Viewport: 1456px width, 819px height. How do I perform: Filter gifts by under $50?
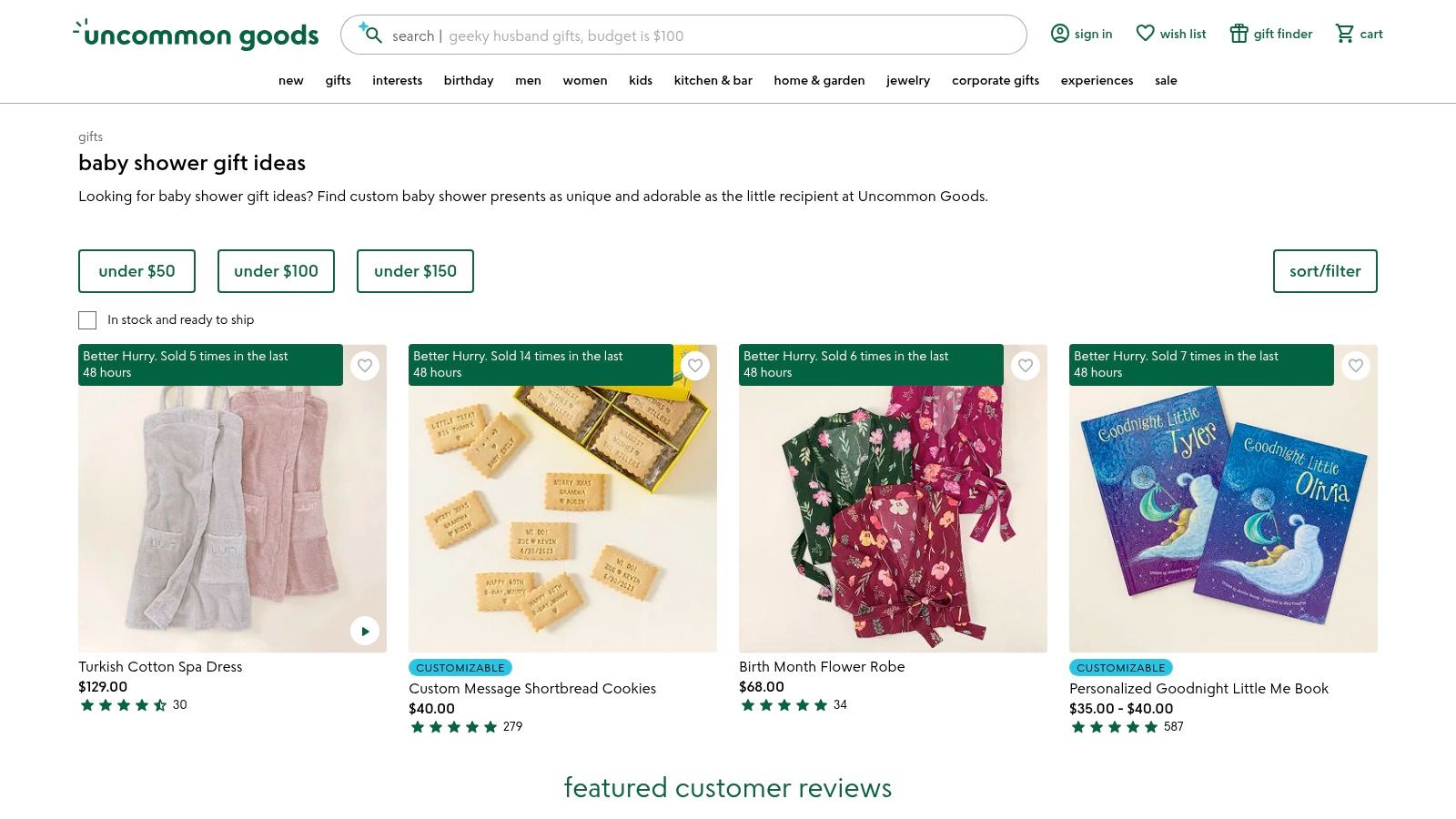click(136, 271)
